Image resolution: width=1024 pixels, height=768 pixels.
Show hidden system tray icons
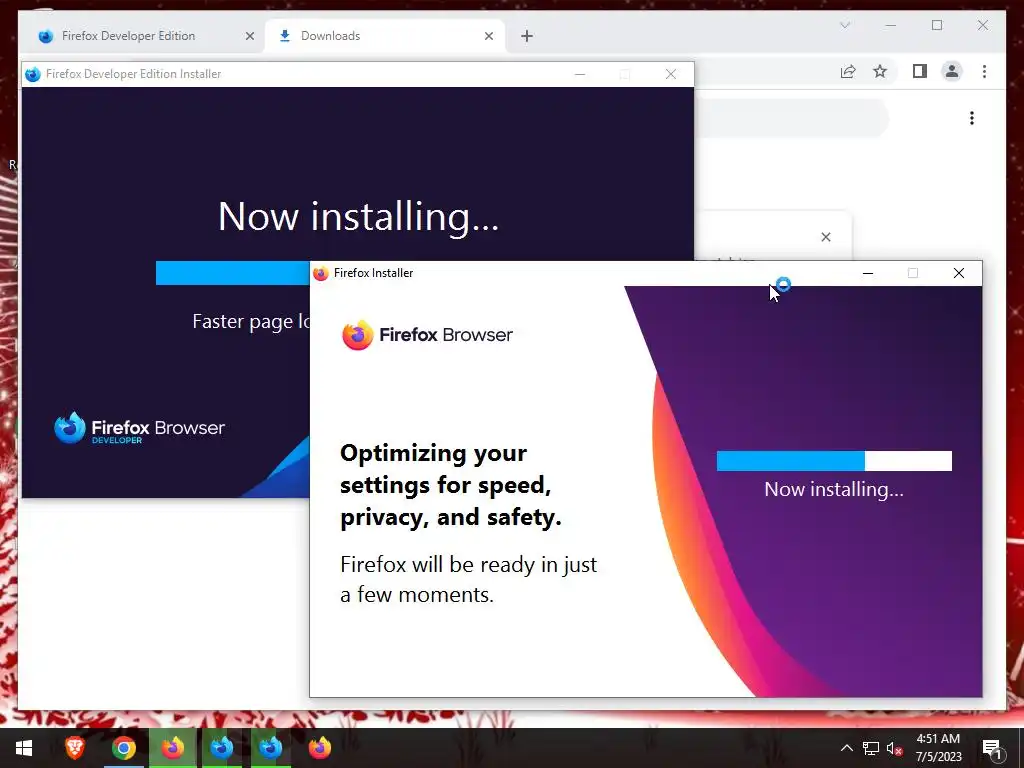click(x=846, y=748)
